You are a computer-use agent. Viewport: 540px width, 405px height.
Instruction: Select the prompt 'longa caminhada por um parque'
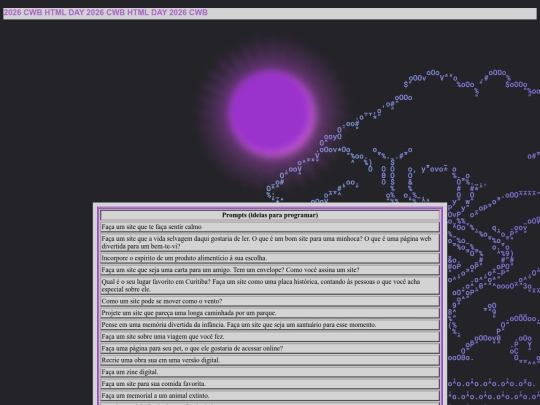(270, 313)
